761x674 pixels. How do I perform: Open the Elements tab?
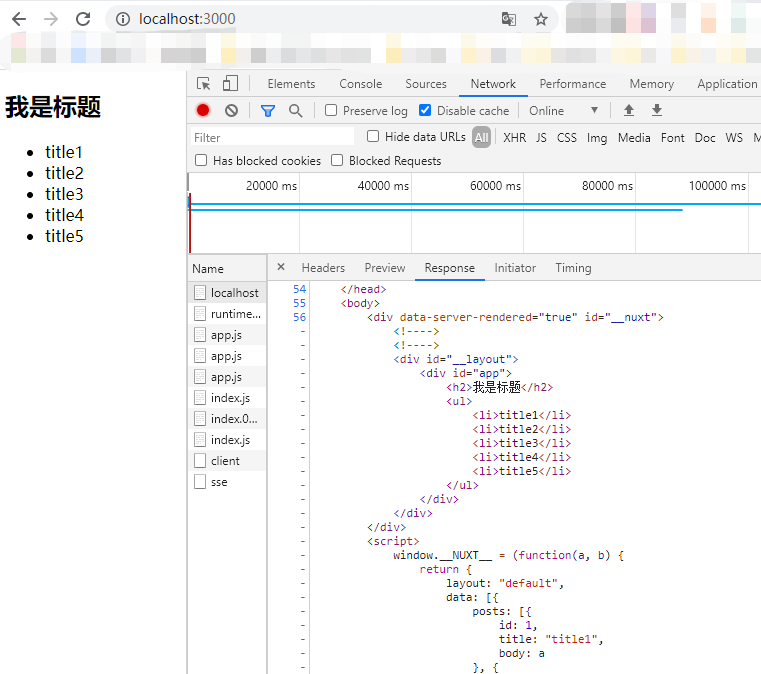tap(291, 84)
